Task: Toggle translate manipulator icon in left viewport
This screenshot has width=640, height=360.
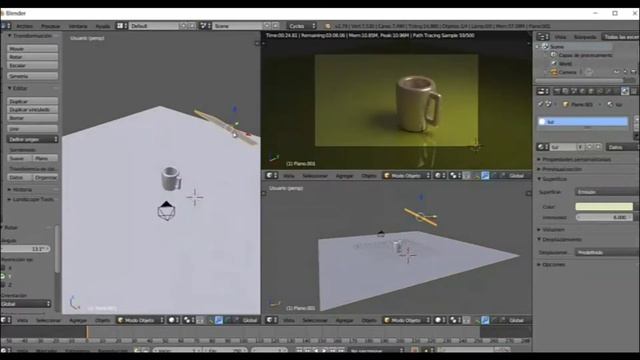Action: point(219,320)
